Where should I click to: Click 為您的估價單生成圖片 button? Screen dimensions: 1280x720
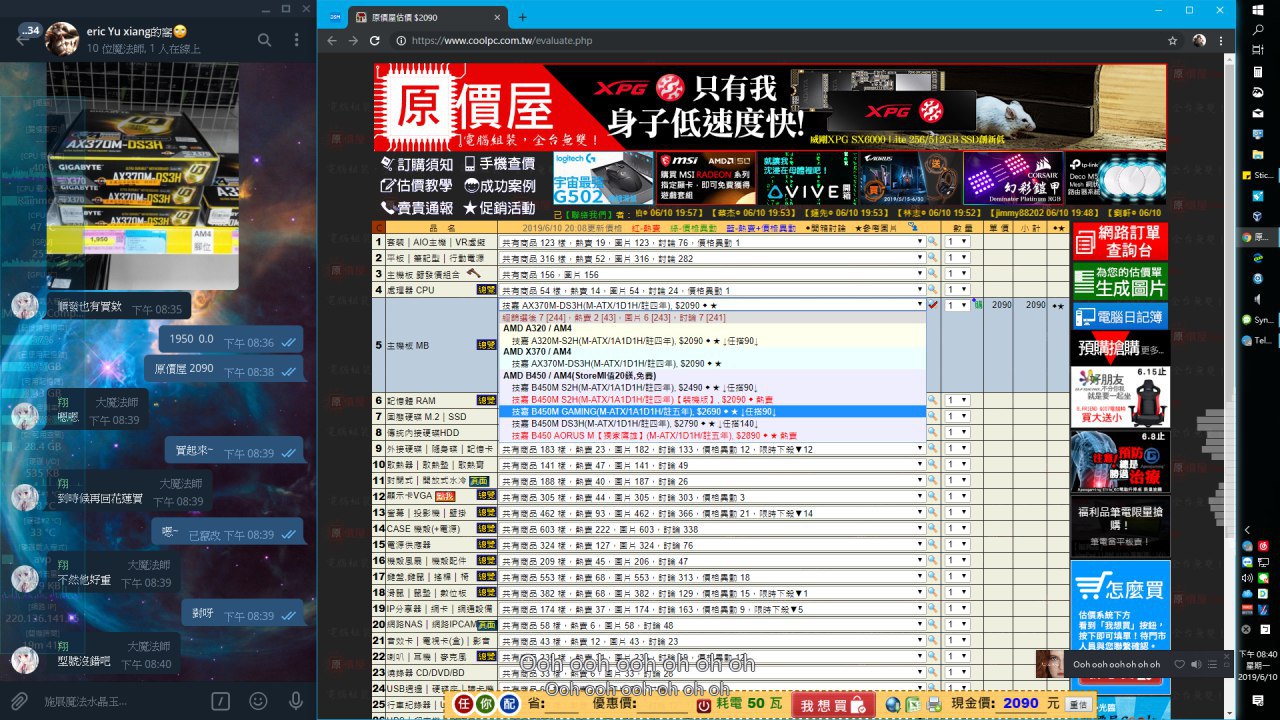pos(1120,281)
